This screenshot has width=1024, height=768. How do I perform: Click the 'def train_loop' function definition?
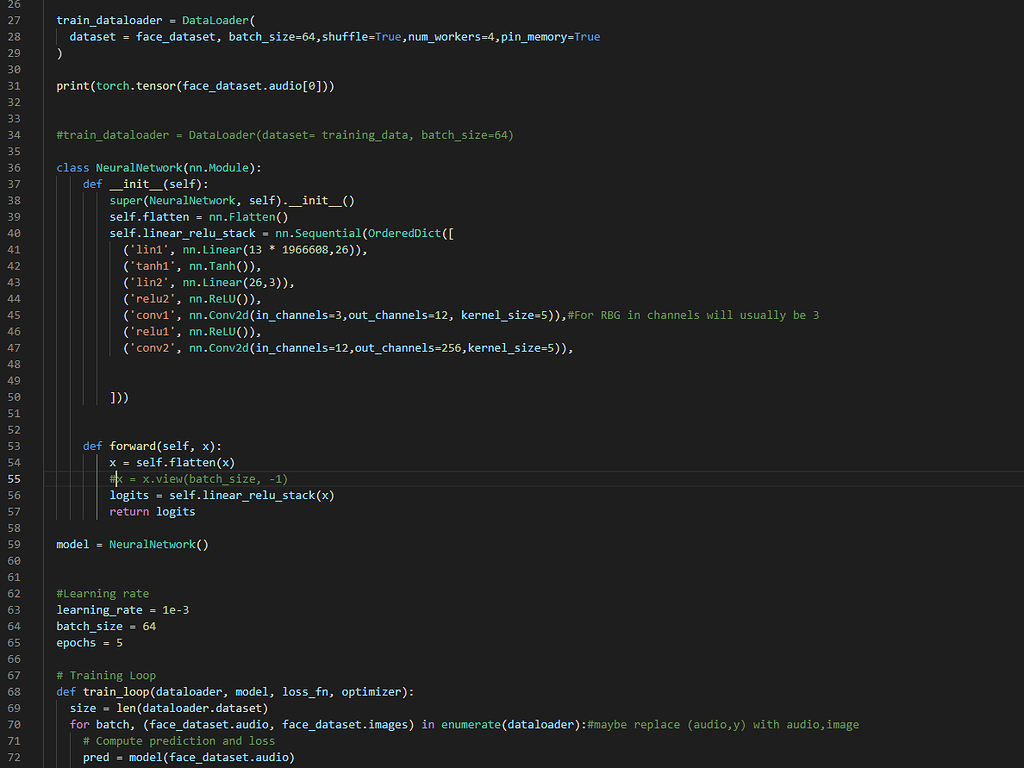(x=235, y=691)
